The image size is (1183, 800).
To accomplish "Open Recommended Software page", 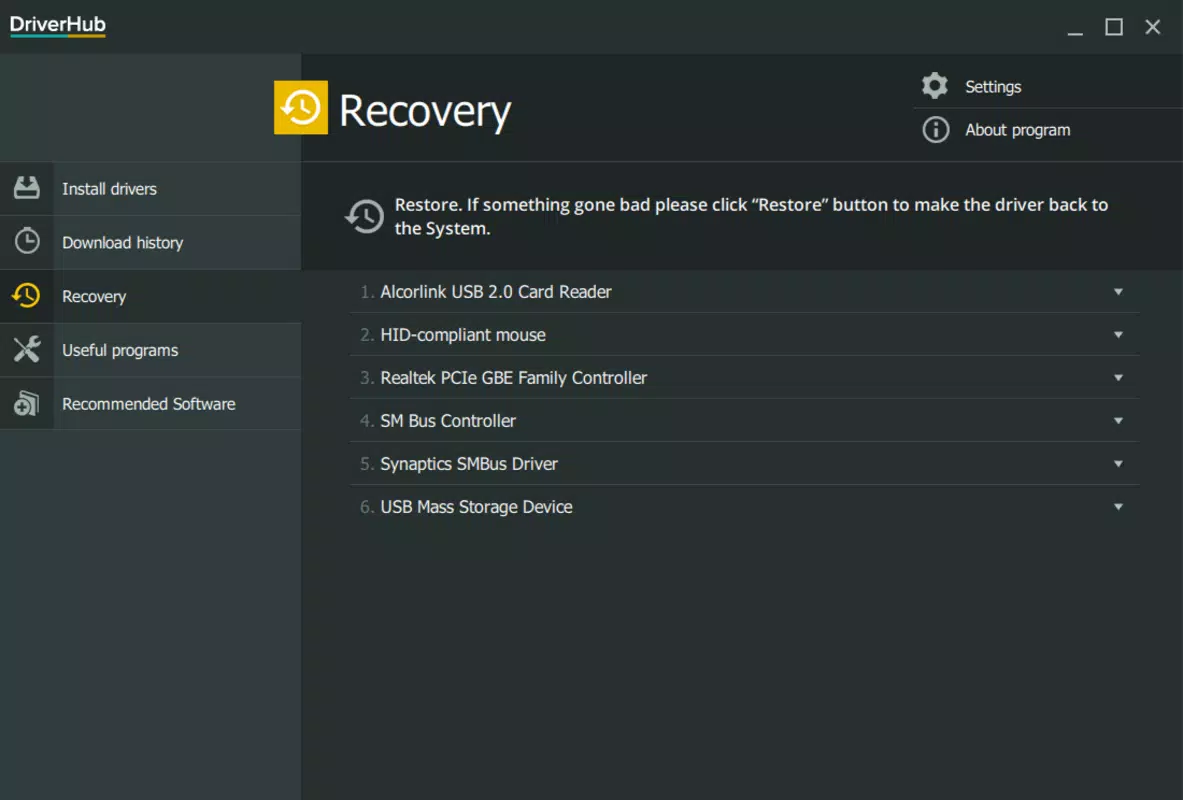I will [151, 404].
